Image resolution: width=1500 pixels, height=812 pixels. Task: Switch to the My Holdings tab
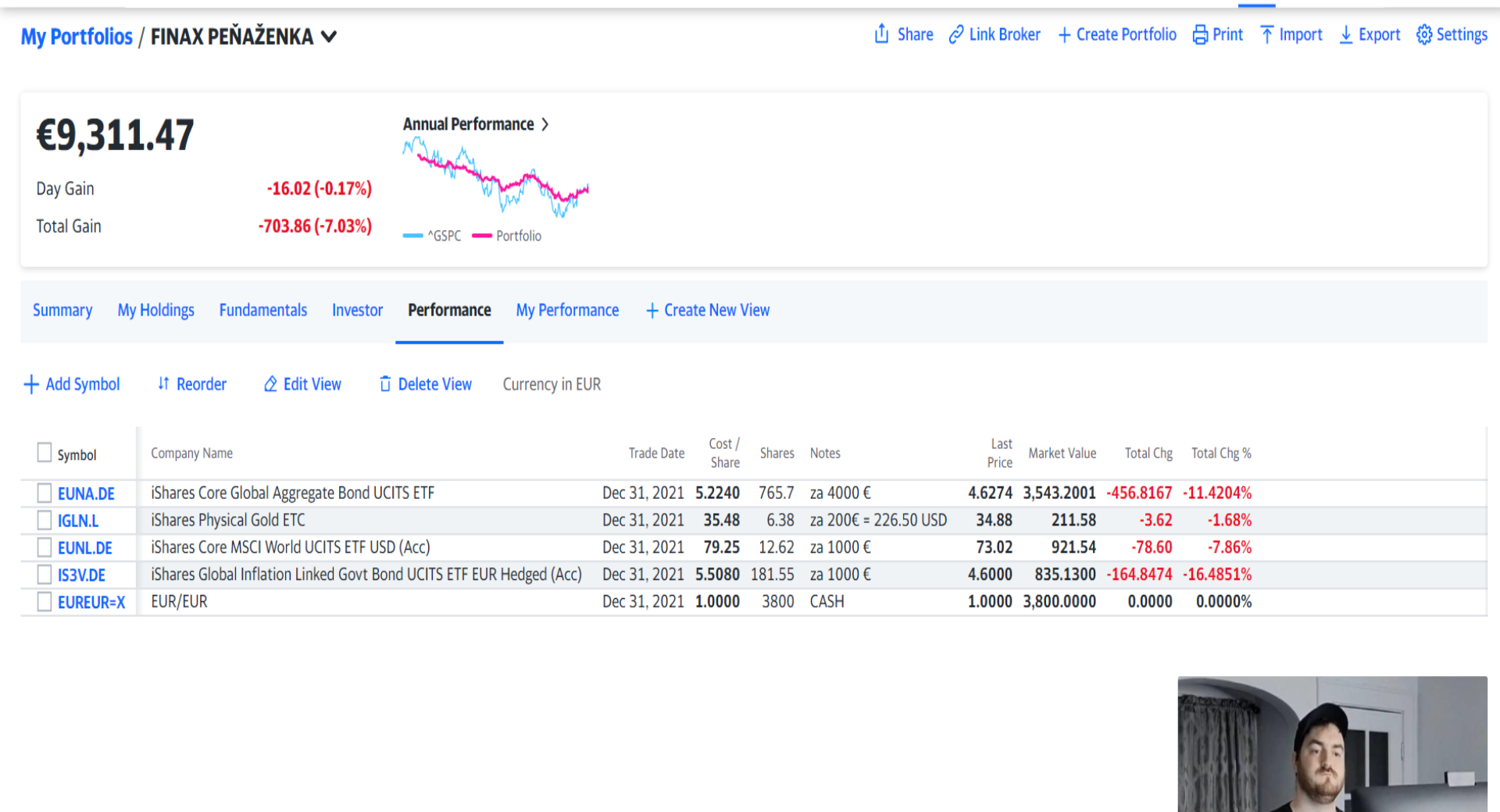pyautogui.click(x=156, y=311)
